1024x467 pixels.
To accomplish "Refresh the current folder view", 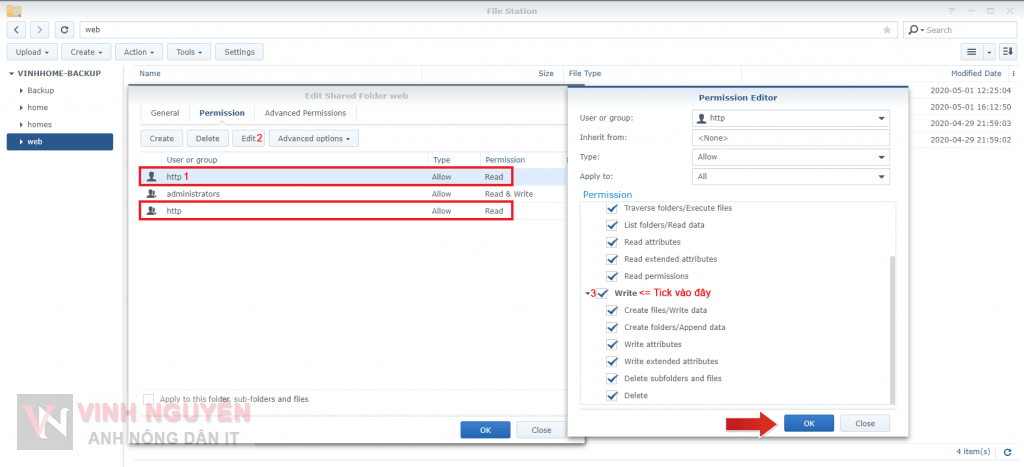I will (65, 30).
